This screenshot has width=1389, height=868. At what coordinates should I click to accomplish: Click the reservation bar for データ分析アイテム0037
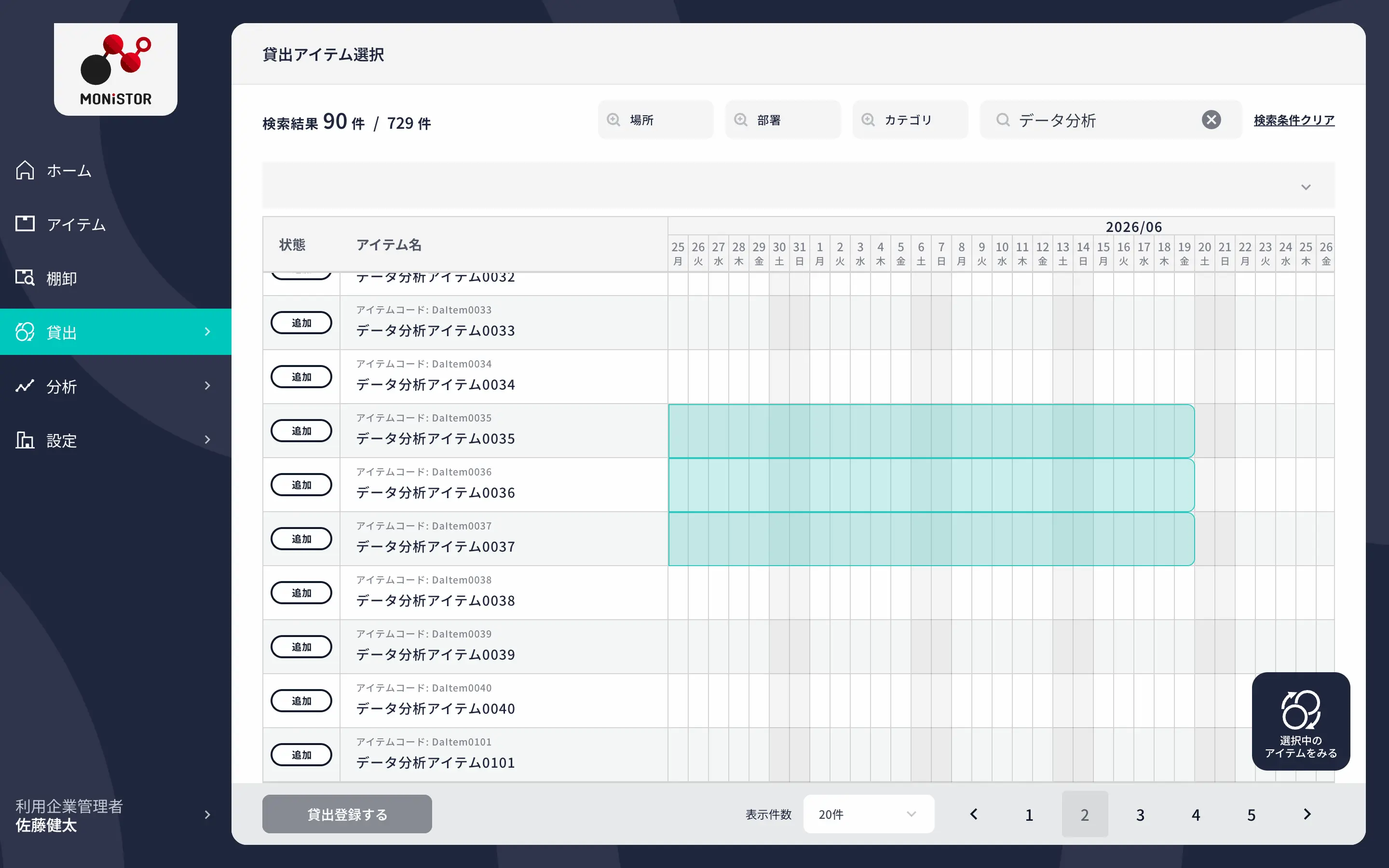[x=931, y=539]
